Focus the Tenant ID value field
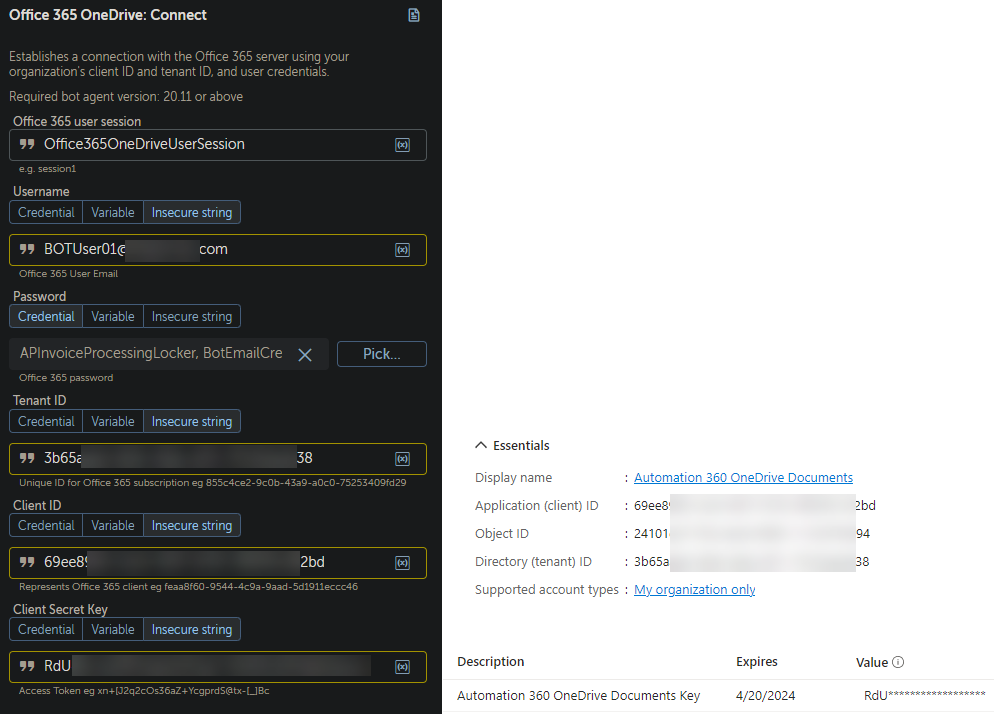This screenshot has height=714, width=994. coord(217,458)
